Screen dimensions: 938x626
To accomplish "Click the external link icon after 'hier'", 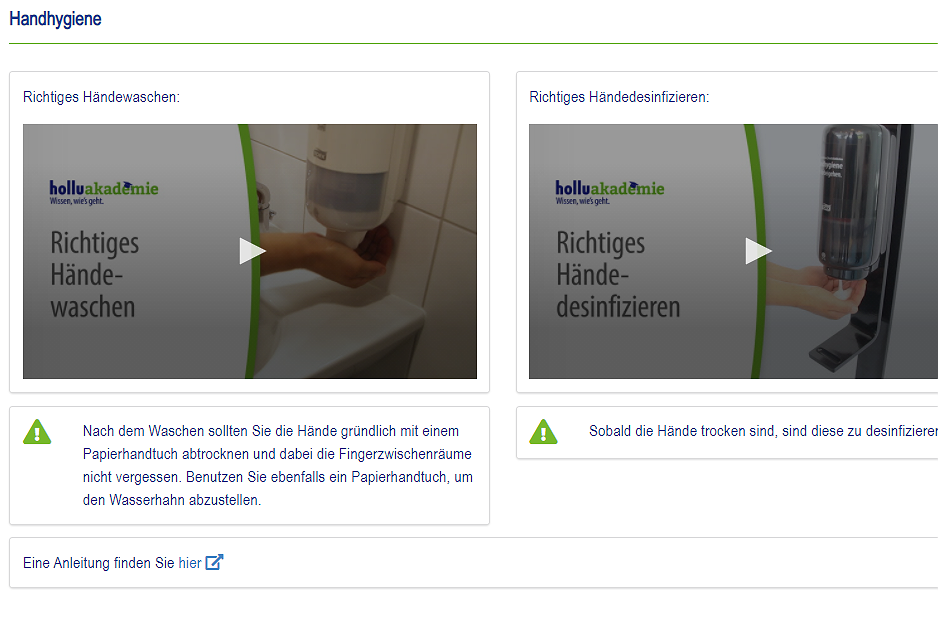I will (214, 563).
